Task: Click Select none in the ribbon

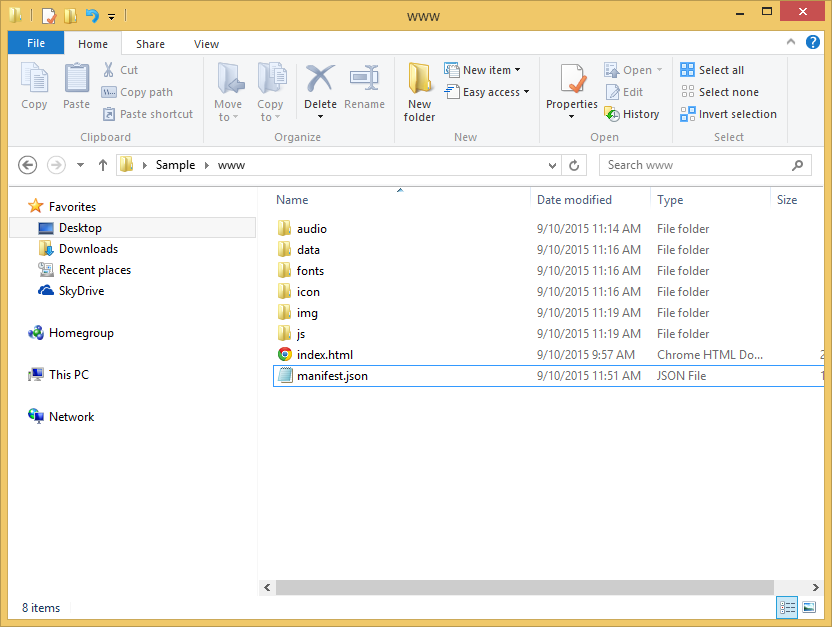Action: pos(720,92)
